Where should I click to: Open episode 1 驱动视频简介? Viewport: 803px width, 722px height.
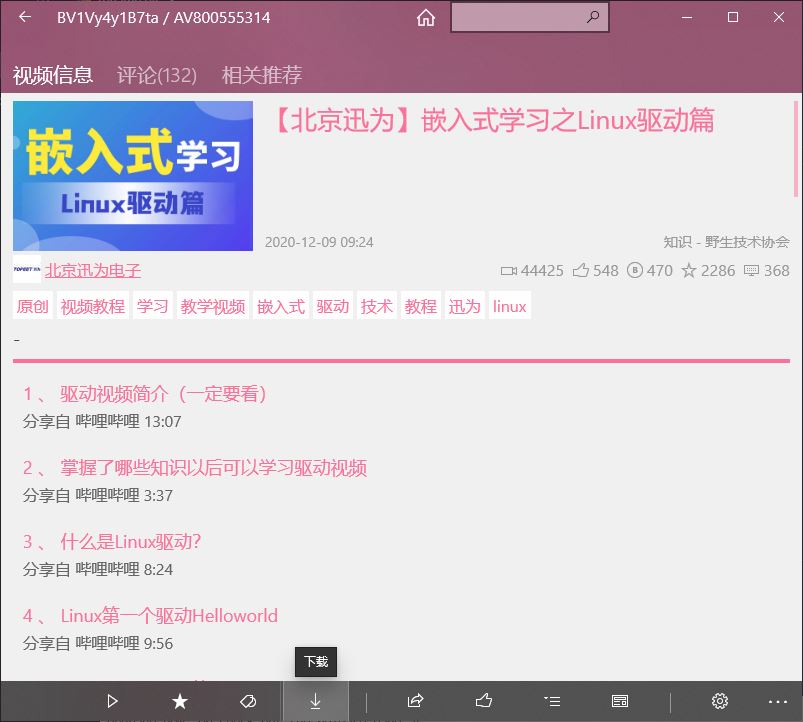pyautogui.click(x=144, y=394)
